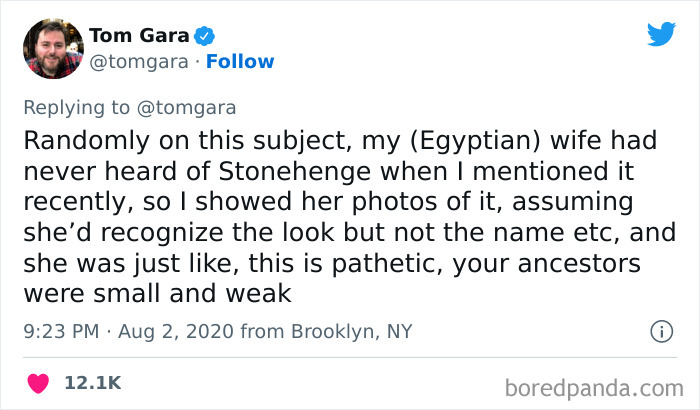
Task: Click 'were small and weak' tweet line
Action: [x=158, y=293]
